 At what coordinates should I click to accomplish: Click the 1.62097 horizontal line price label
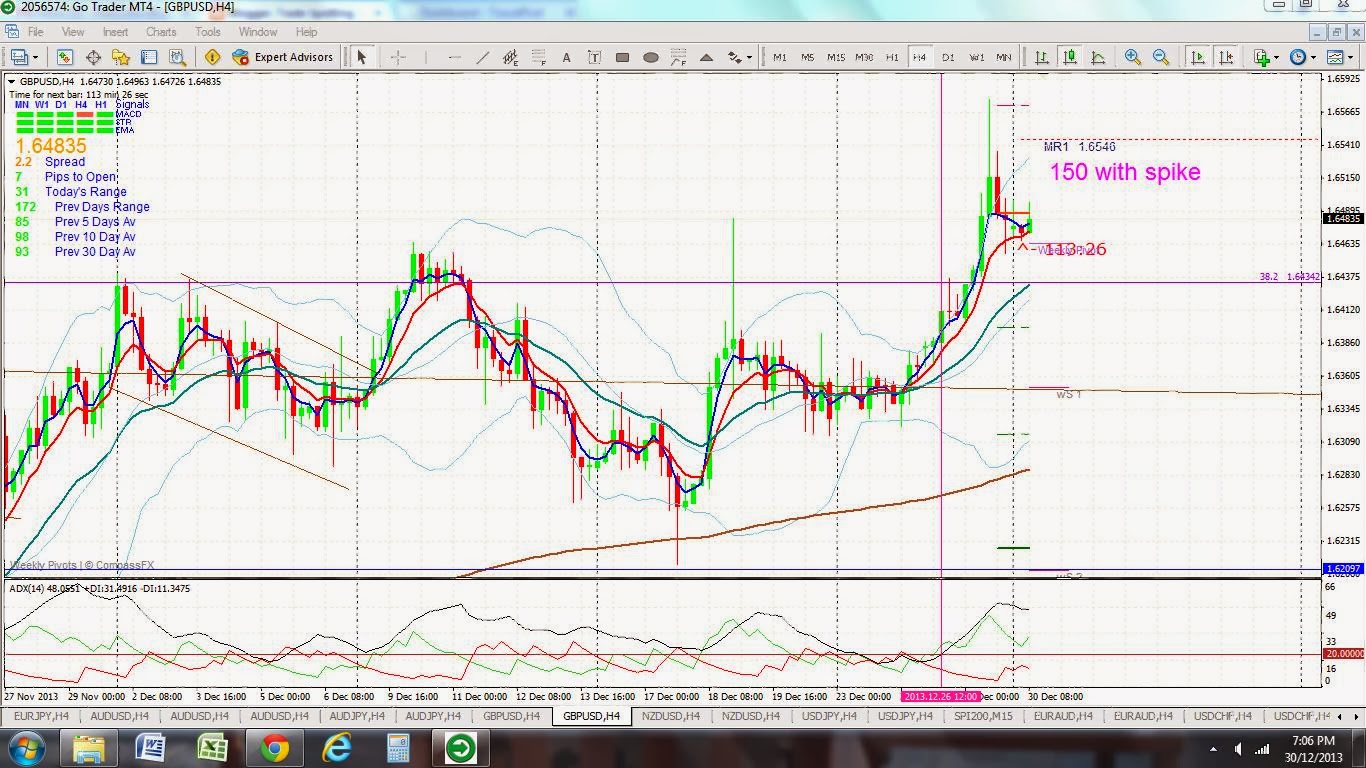coord(1342,569)
